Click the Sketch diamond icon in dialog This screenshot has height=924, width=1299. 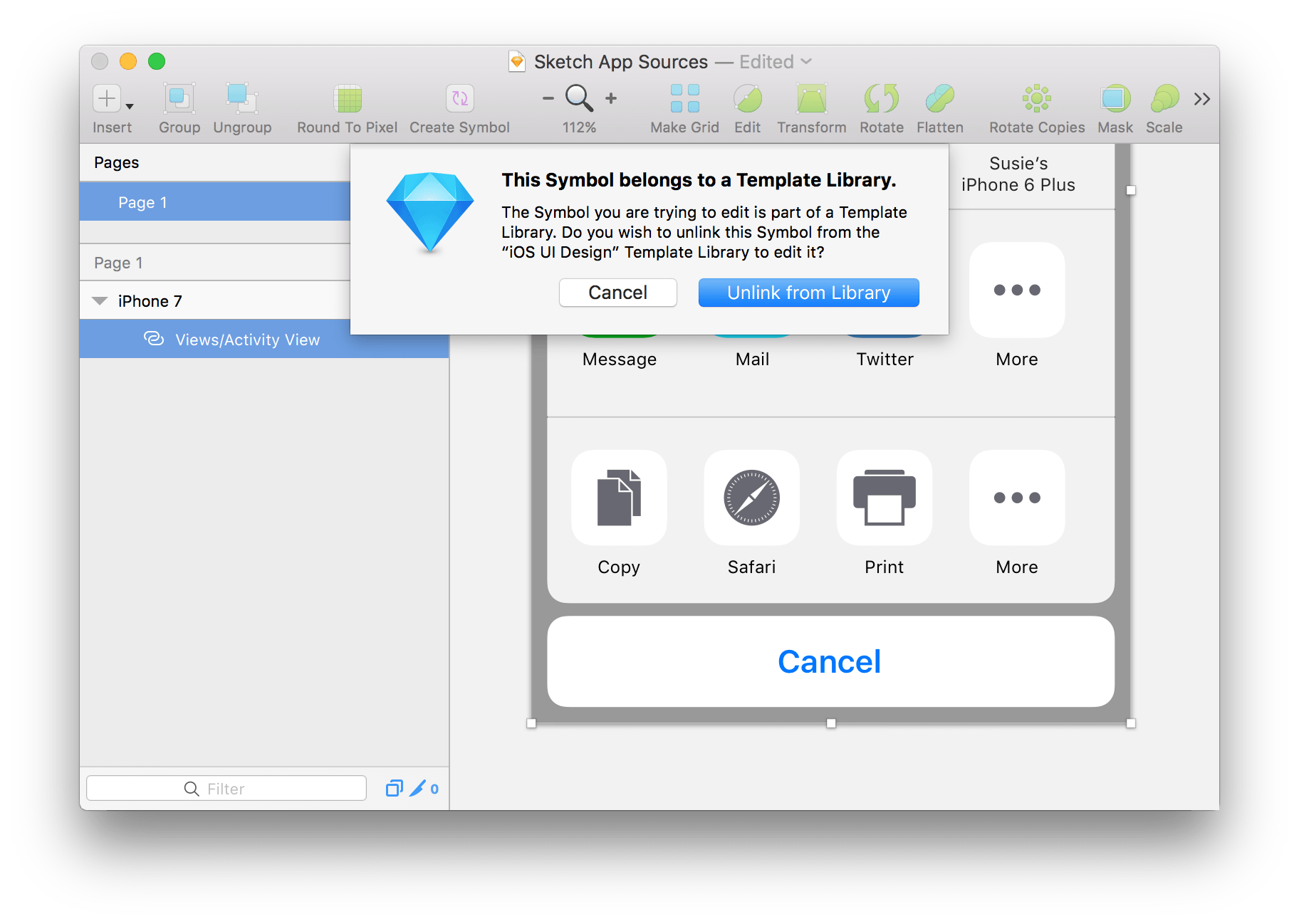430,212
